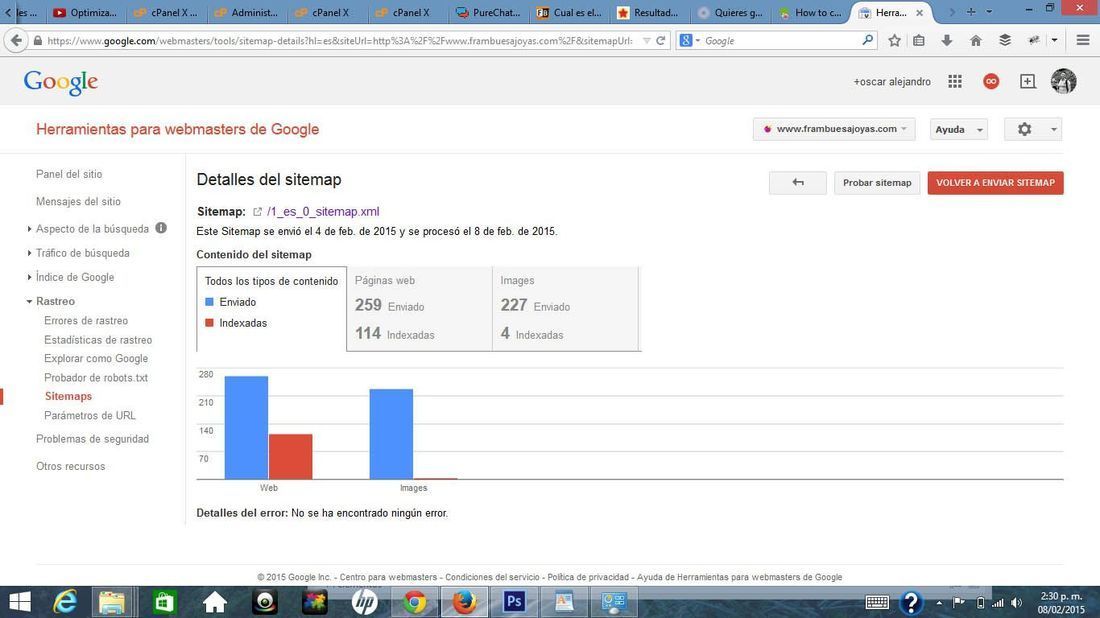Open the HP icon in the taskbar
The height and width of the screenshot is (618, 1100).
365,602
